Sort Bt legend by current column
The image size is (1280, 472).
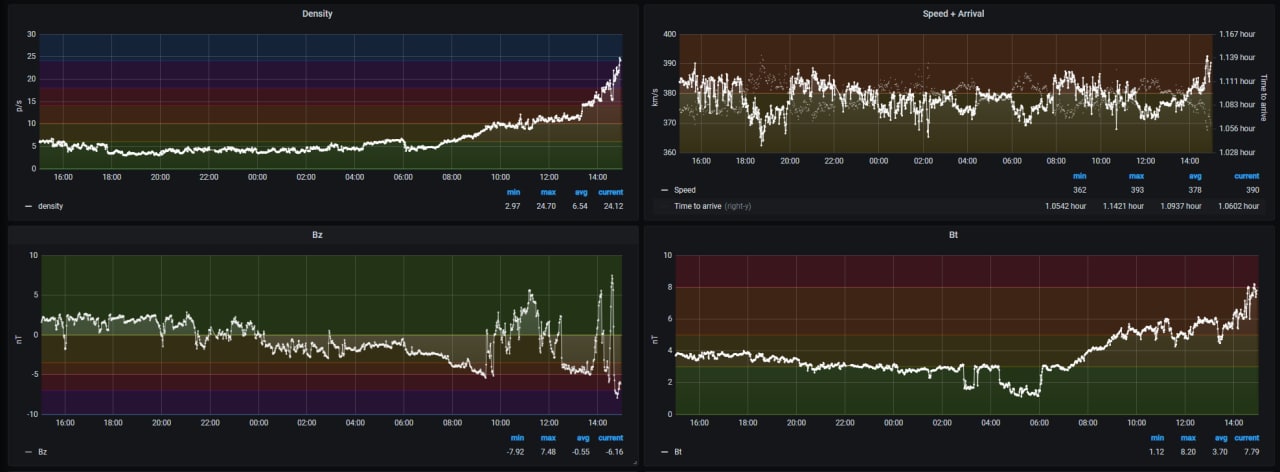pos(1246,438)
